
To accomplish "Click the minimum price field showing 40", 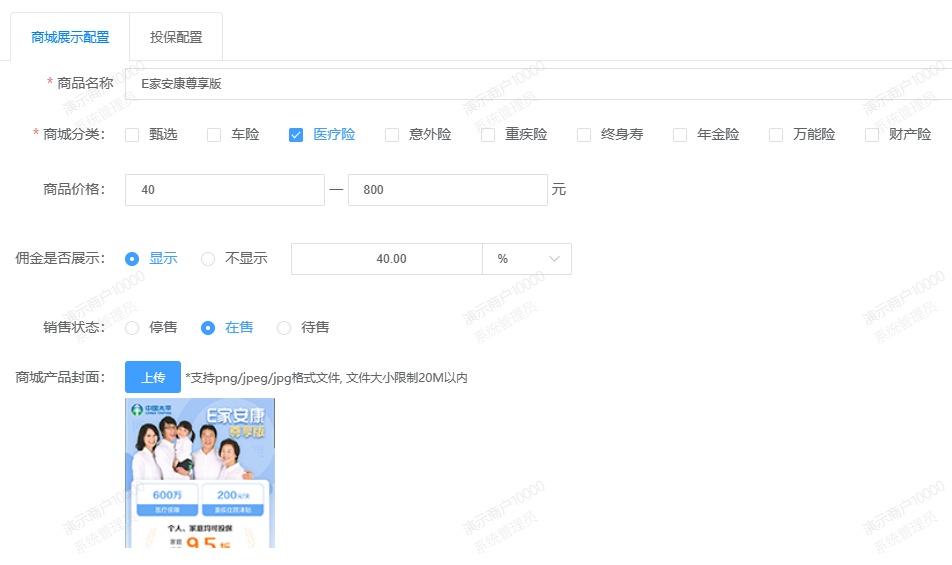I will (224, 190).
